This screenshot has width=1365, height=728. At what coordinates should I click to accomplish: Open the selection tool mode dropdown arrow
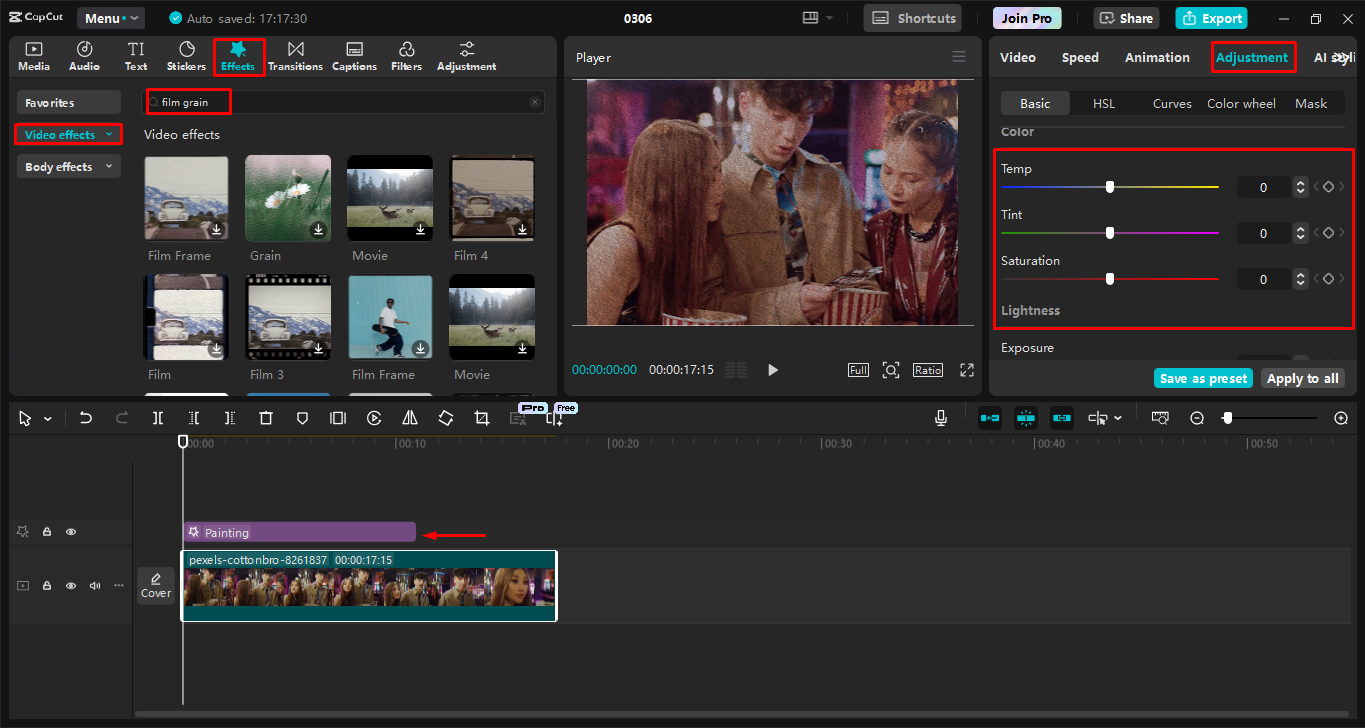(x=48, y=419)
